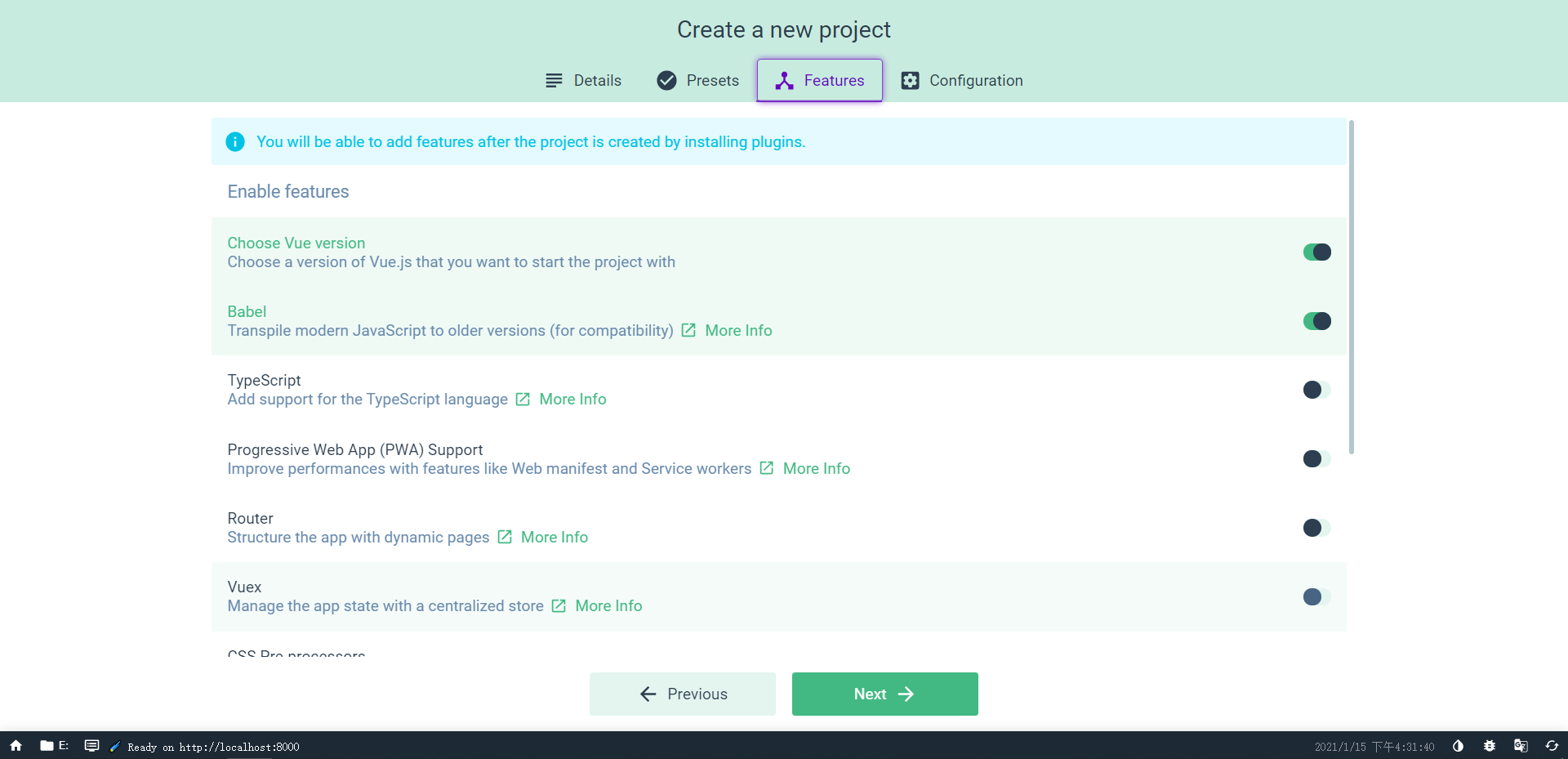1568x759 pixels.
Task: Open the translate language icon in status bar
Action: pyautogui.click(x=1521, y=746)
